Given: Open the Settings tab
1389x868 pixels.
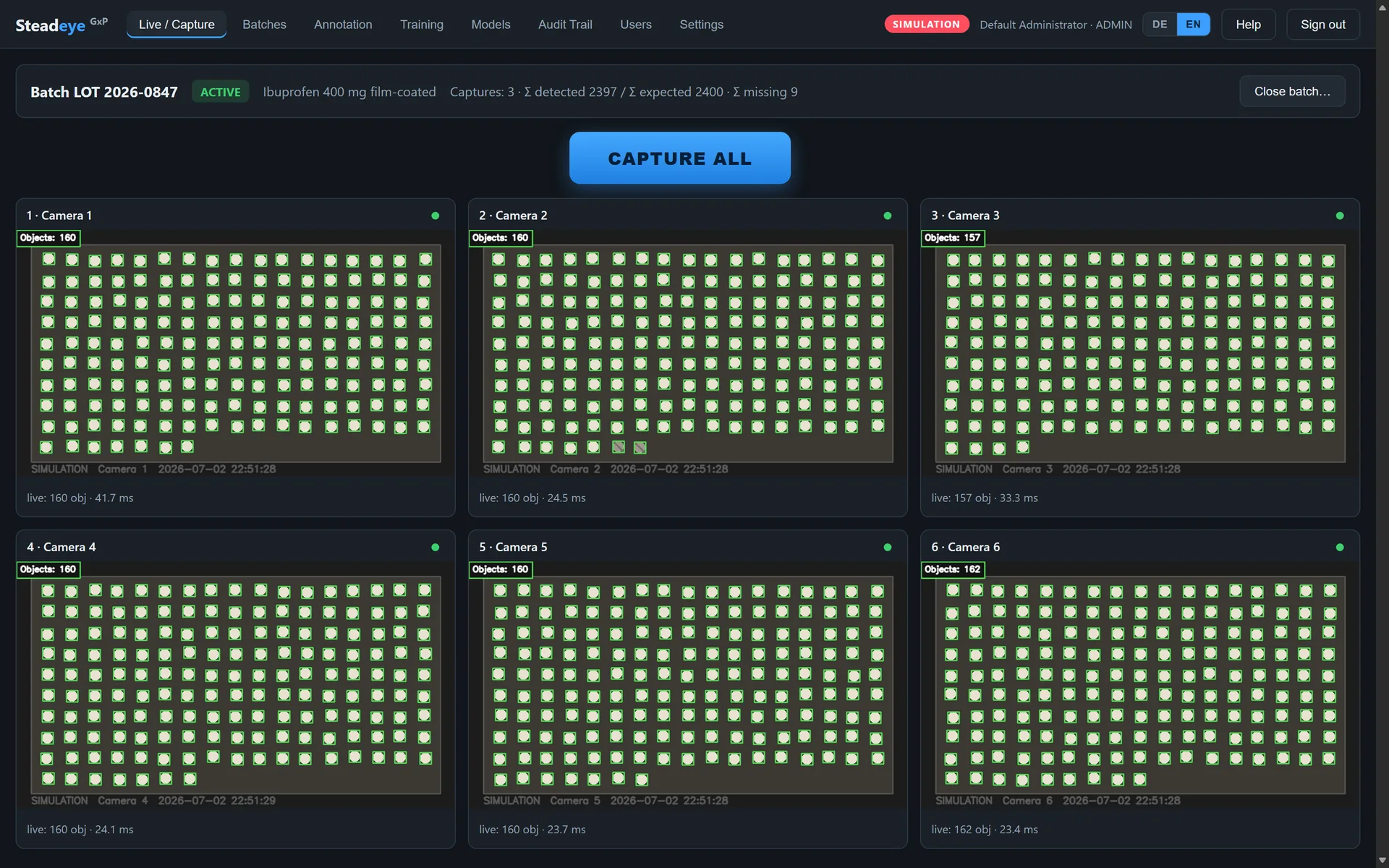Looking at the screenshot, I should point(701,25).
